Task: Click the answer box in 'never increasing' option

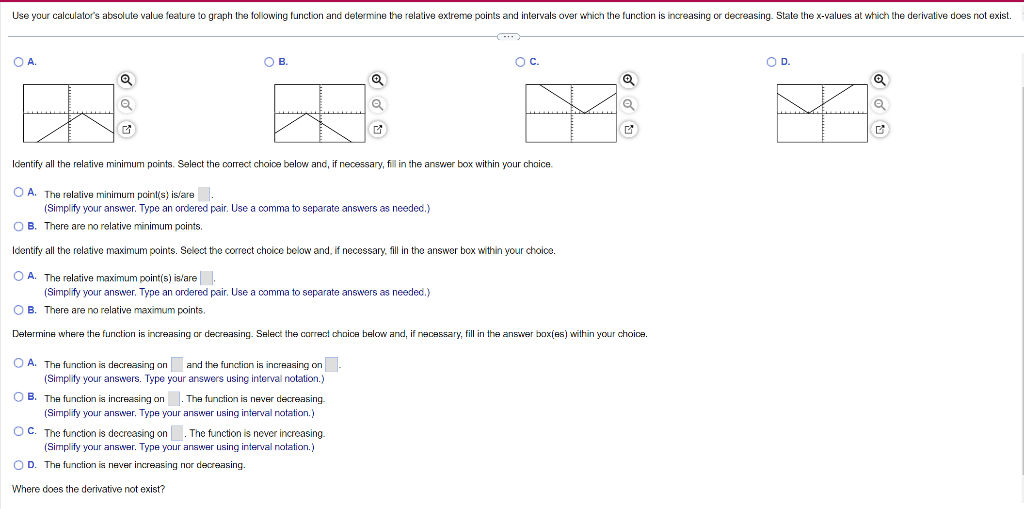Action: pos(177,433)
